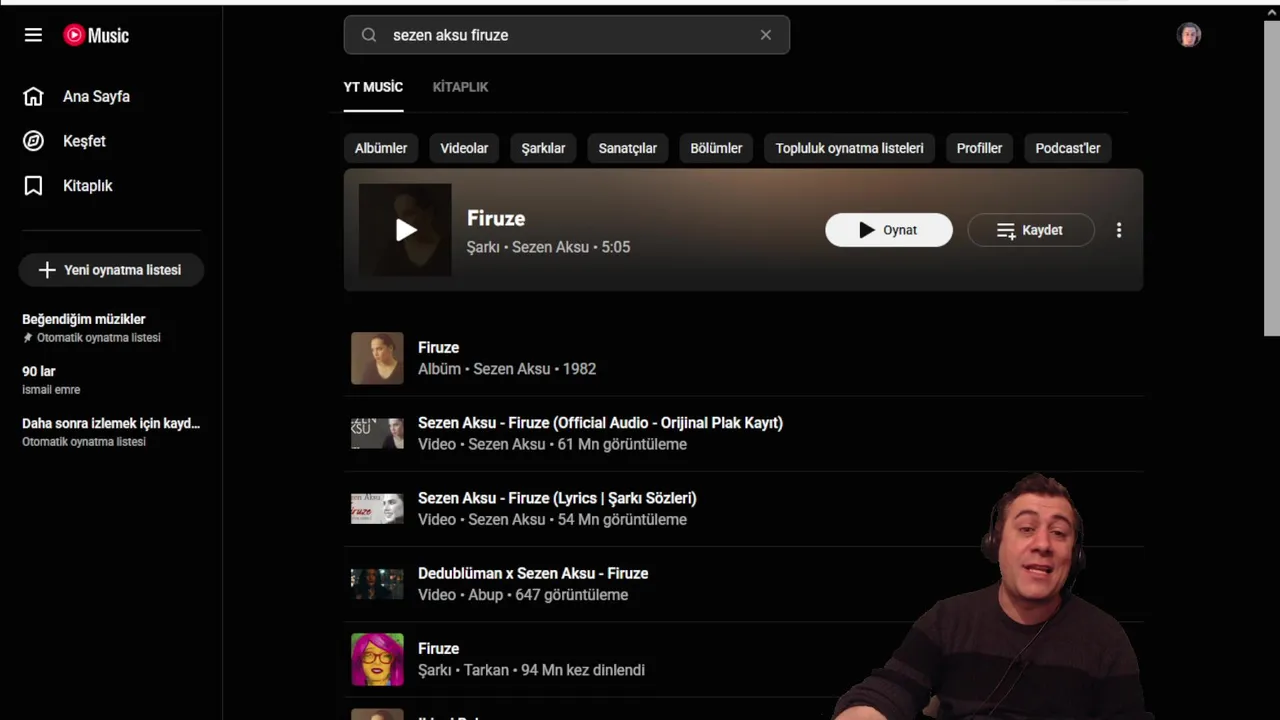Filter results by Bölümler
The image size is (1280, 720).
[716, 148]
